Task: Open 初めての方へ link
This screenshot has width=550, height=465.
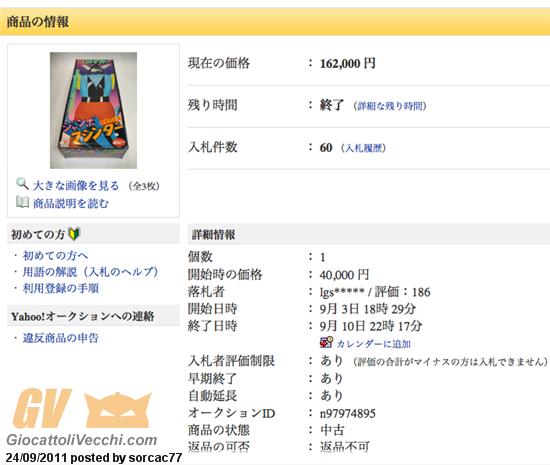Action: point(55,256)
